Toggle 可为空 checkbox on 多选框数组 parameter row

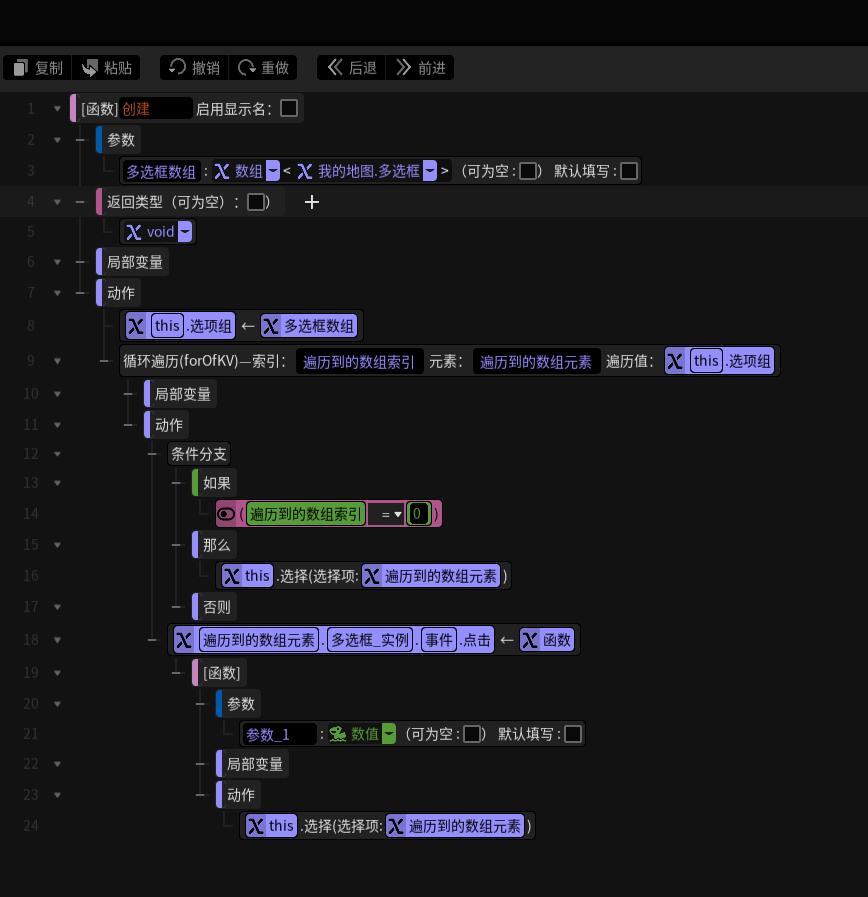[528, 171]
